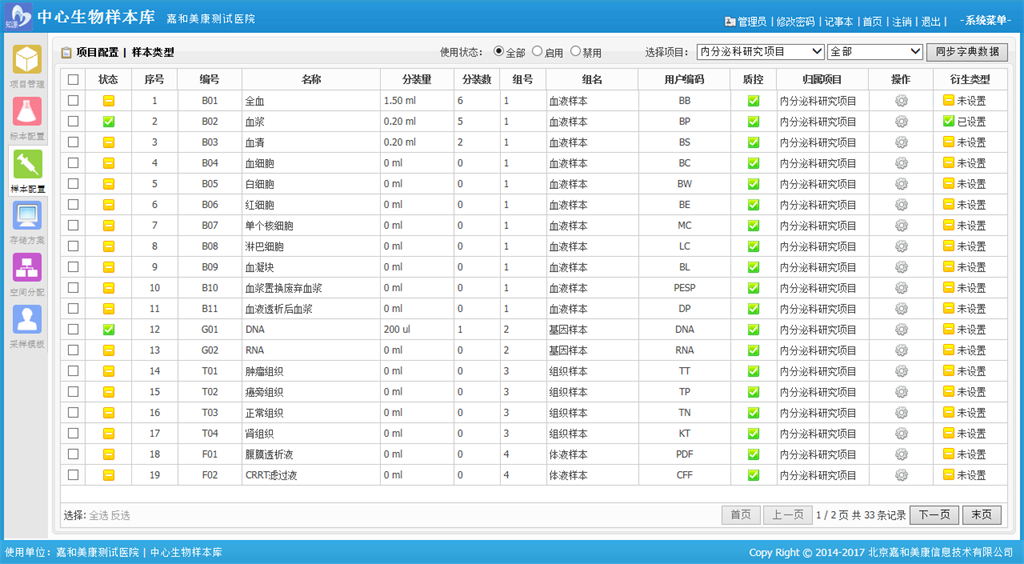Go to next page with 下一页

(933, 515)
